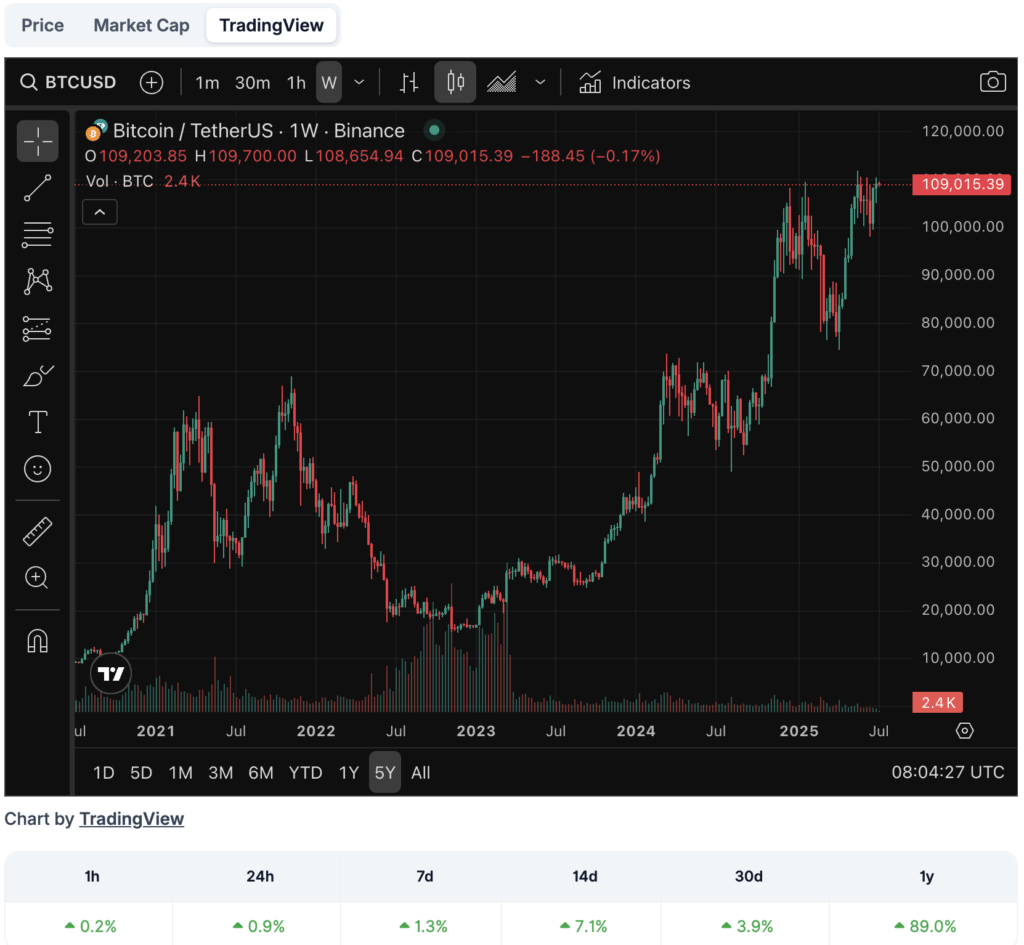Click the 100,000.00 price axis label
Viewport: 1024px width, 945px height.
tap(963, 227)
